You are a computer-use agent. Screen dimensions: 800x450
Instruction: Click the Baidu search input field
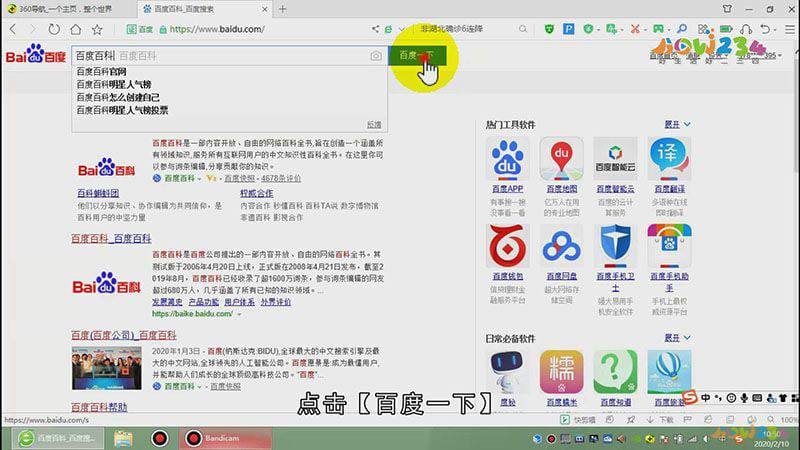229,55
